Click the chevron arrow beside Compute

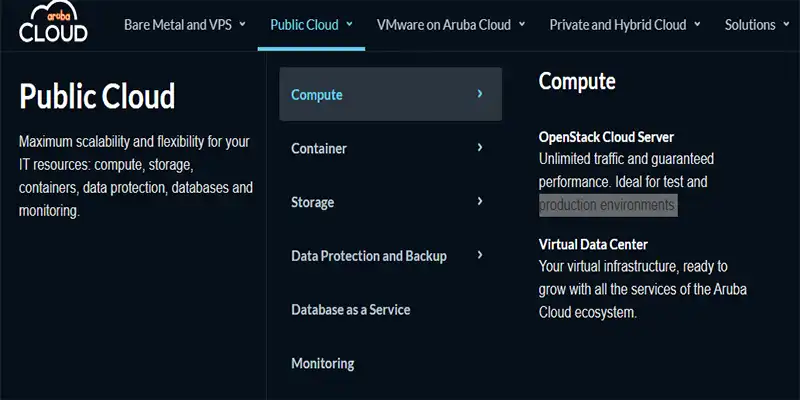pyautogui.click(x=480, y=94)
